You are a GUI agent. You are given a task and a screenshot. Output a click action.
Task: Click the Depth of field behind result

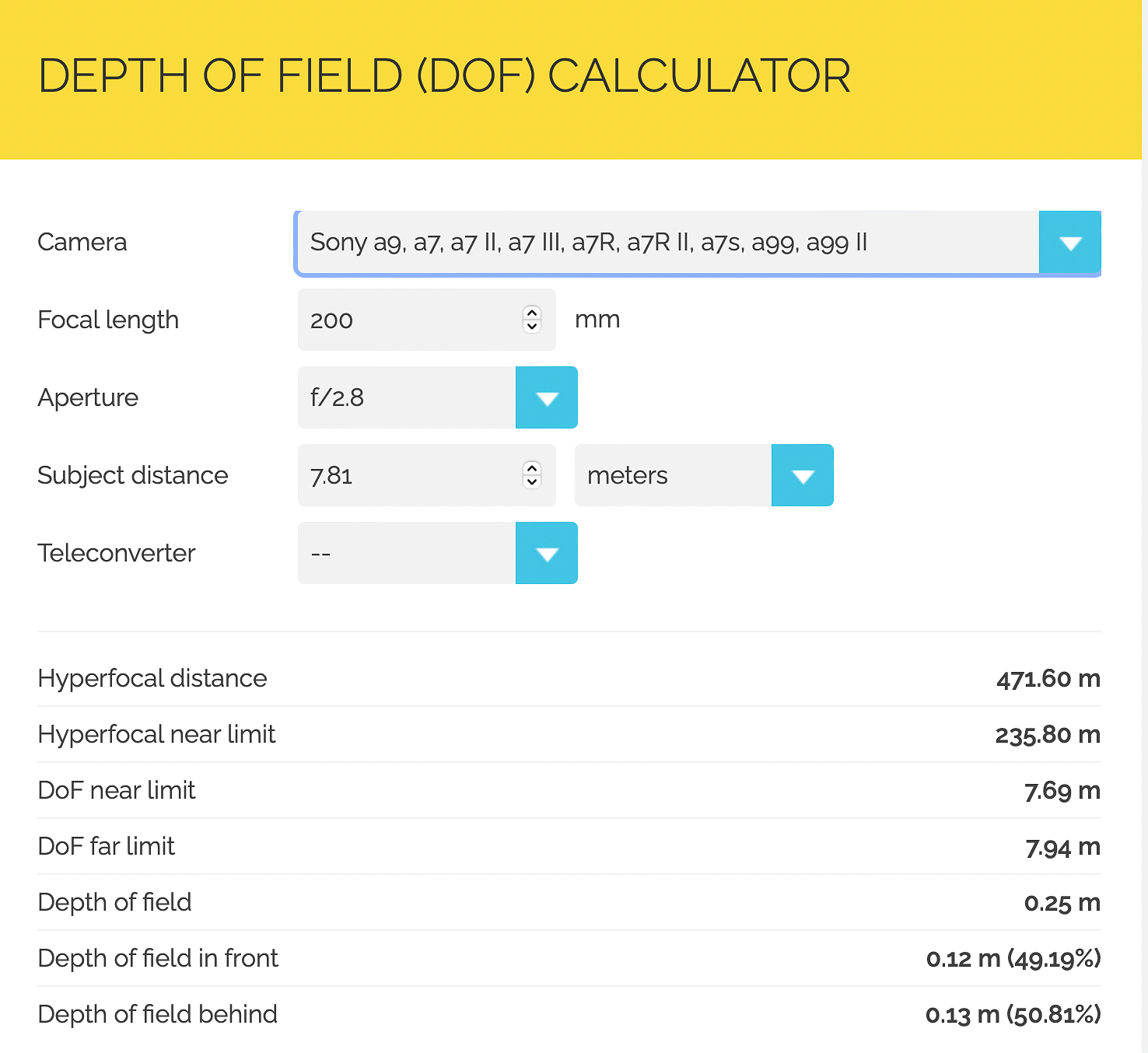coord(569,1014)
